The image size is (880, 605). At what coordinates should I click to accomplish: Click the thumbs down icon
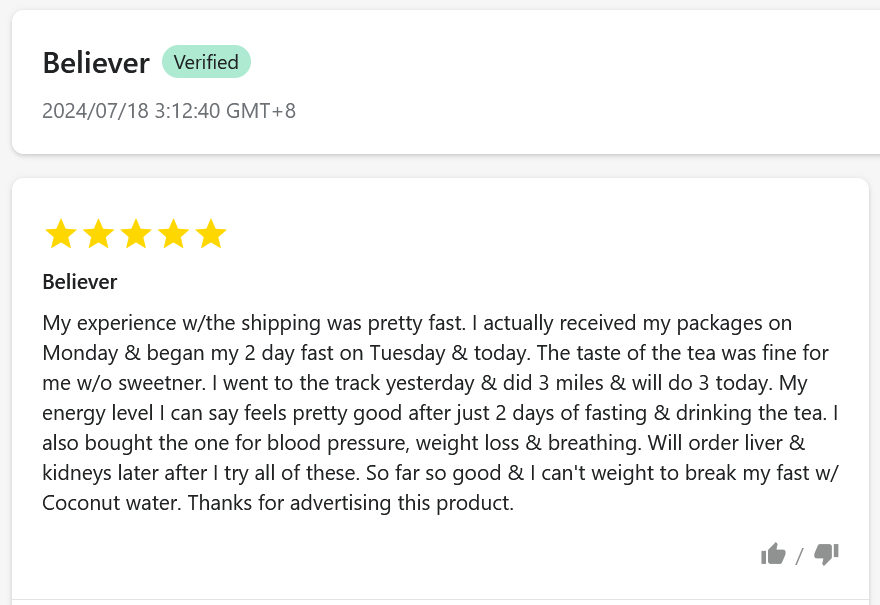tap(826, 553)
